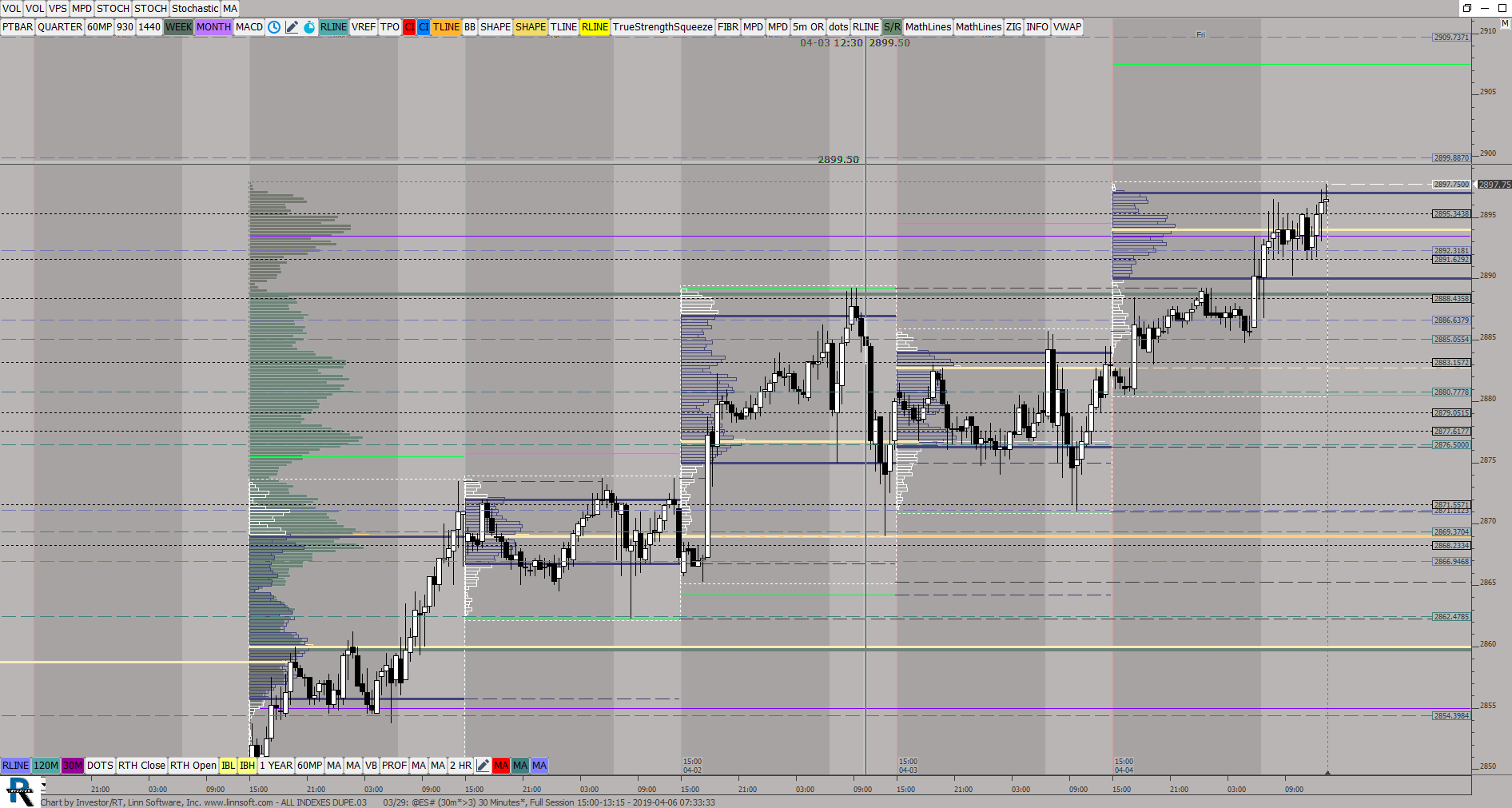Click the PROF button
The image size is (1512, 808).
394,766
